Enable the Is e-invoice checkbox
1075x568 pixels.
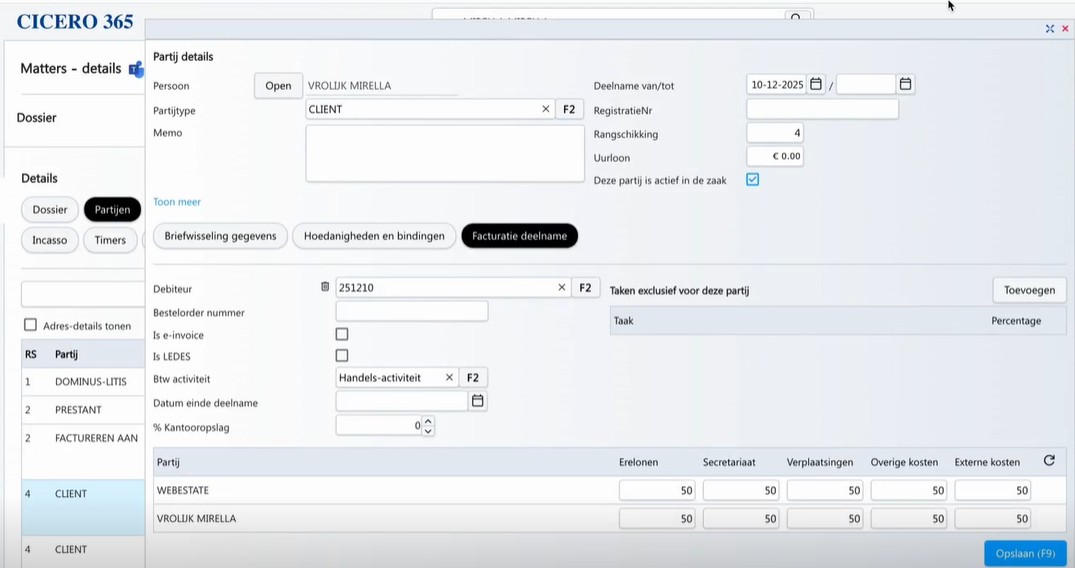tap(342, 334)
